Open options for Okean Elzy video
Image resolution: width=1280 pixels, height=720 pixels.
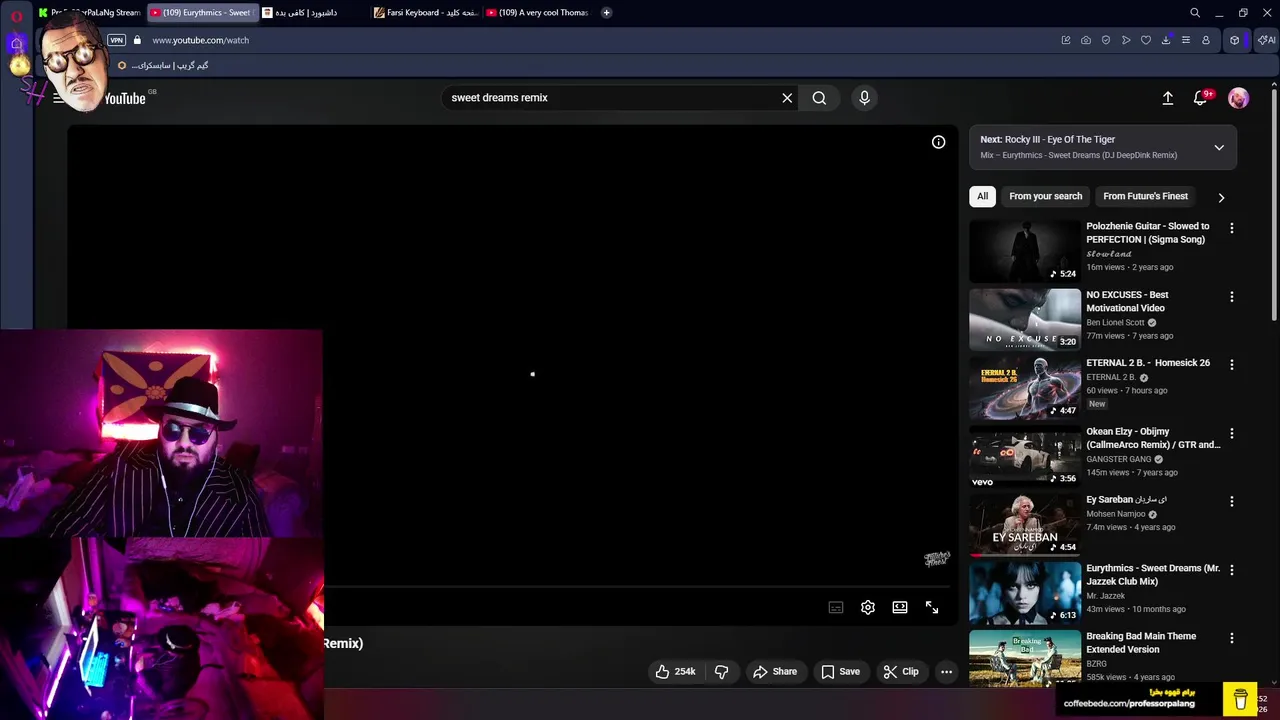coord(1232,433)
